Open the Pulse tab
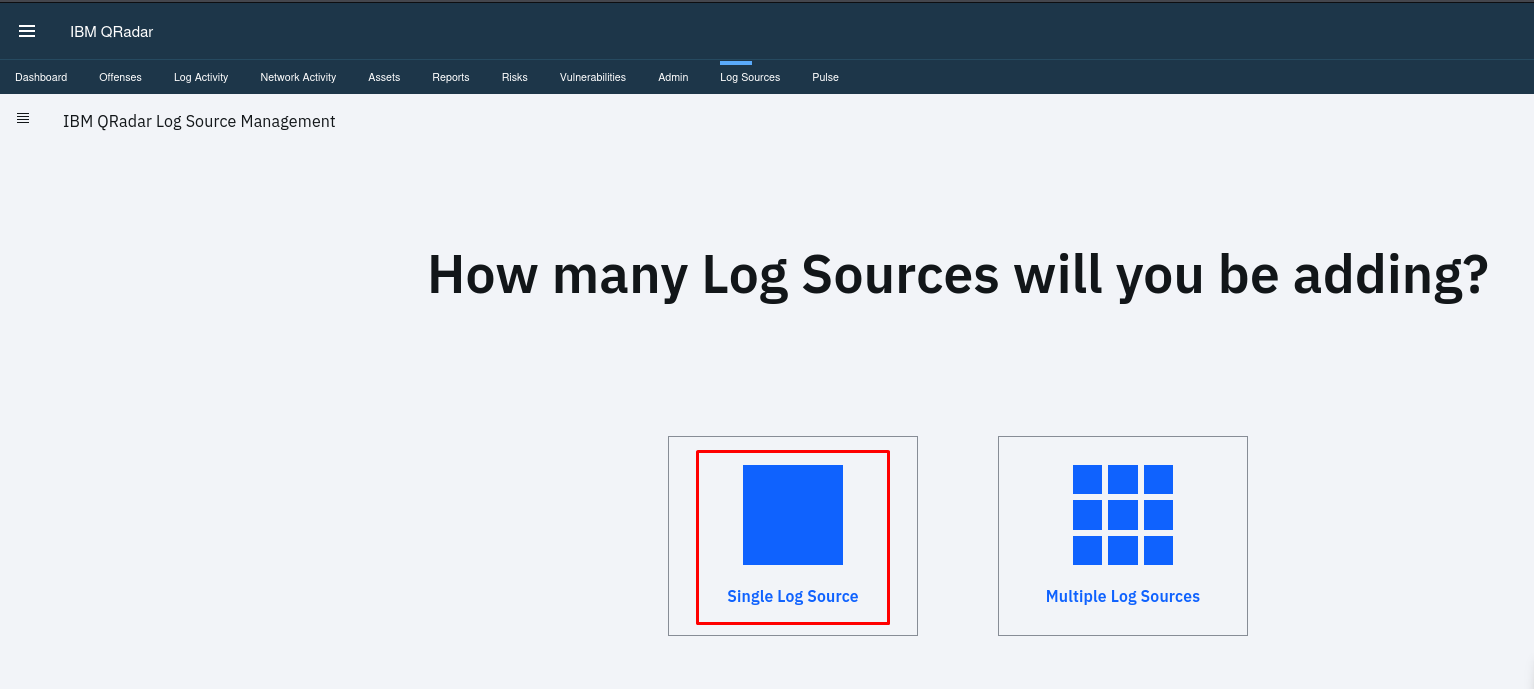The height and width of the screenshot is (689, 1534). pyautogui.click(x=825, y=77)
